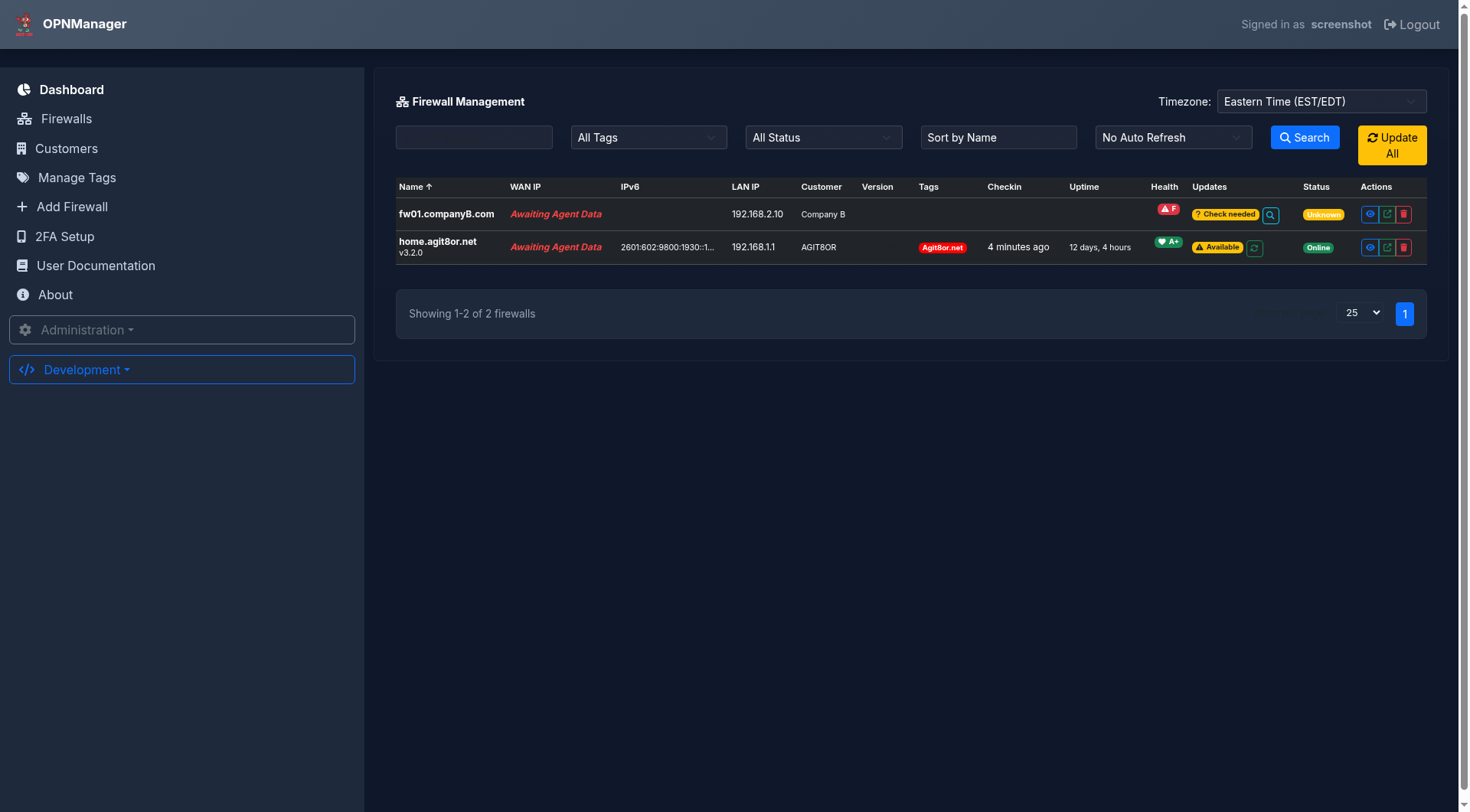Click the blue Search button

(1304, 138)
